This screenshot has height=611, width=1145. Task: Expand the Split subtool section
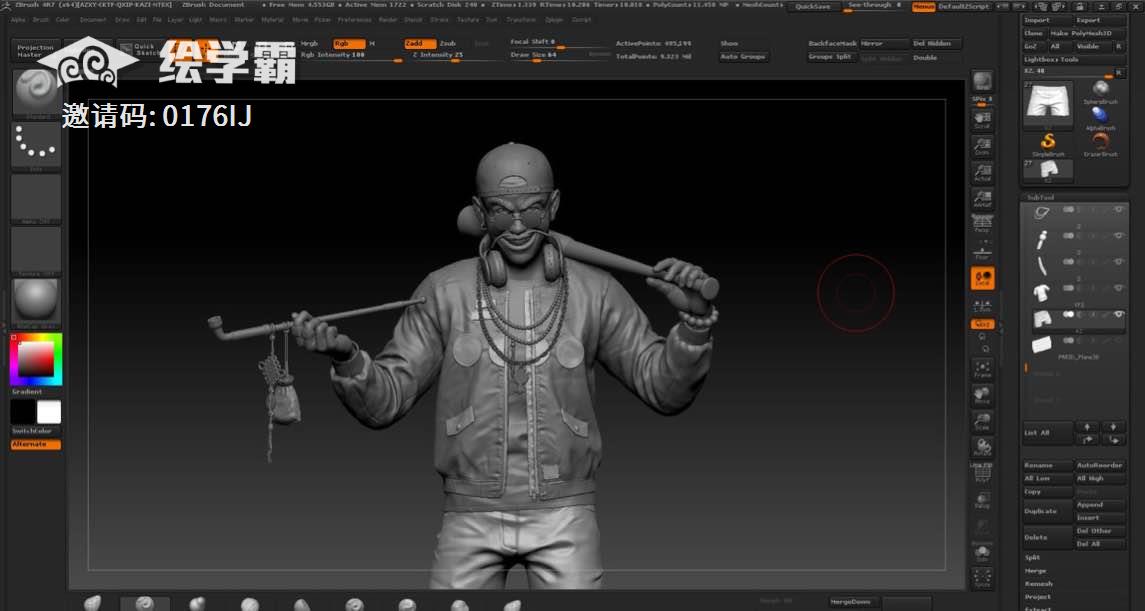pos(1033,558)
